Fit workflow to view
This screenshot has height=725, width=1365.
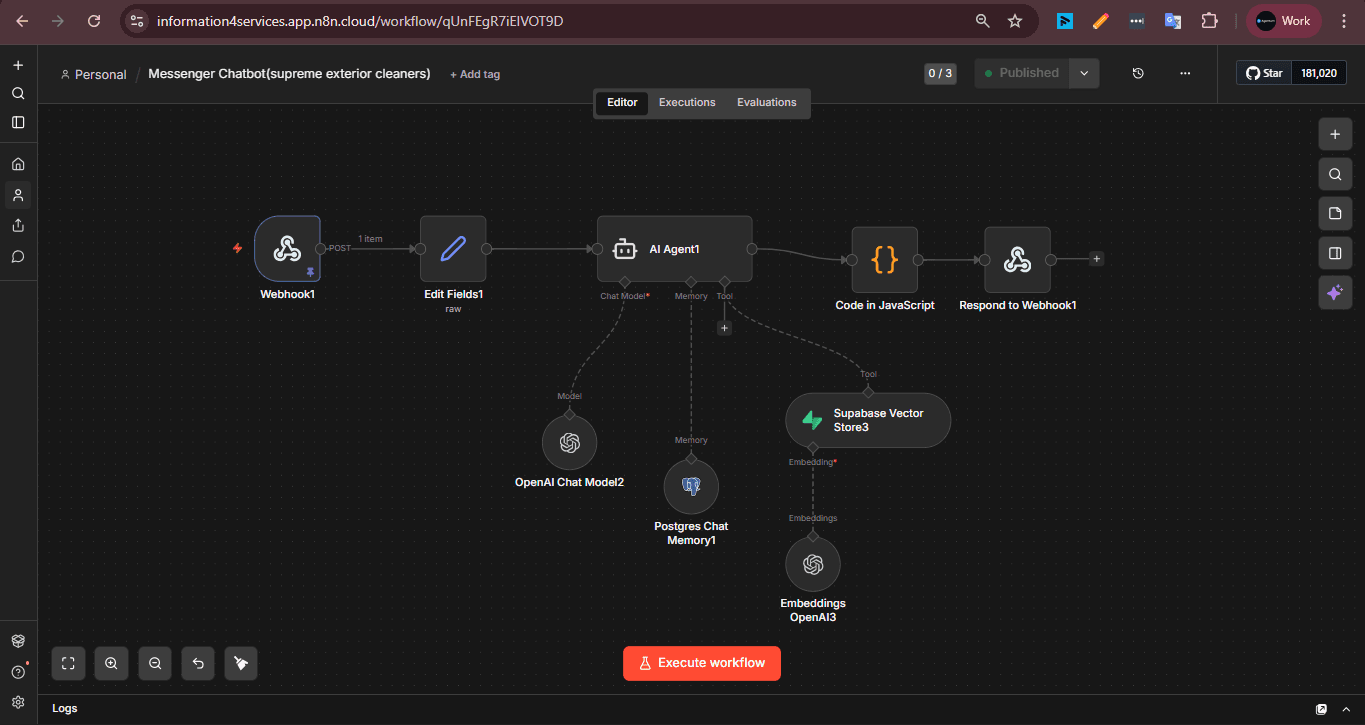pos(68,663)
